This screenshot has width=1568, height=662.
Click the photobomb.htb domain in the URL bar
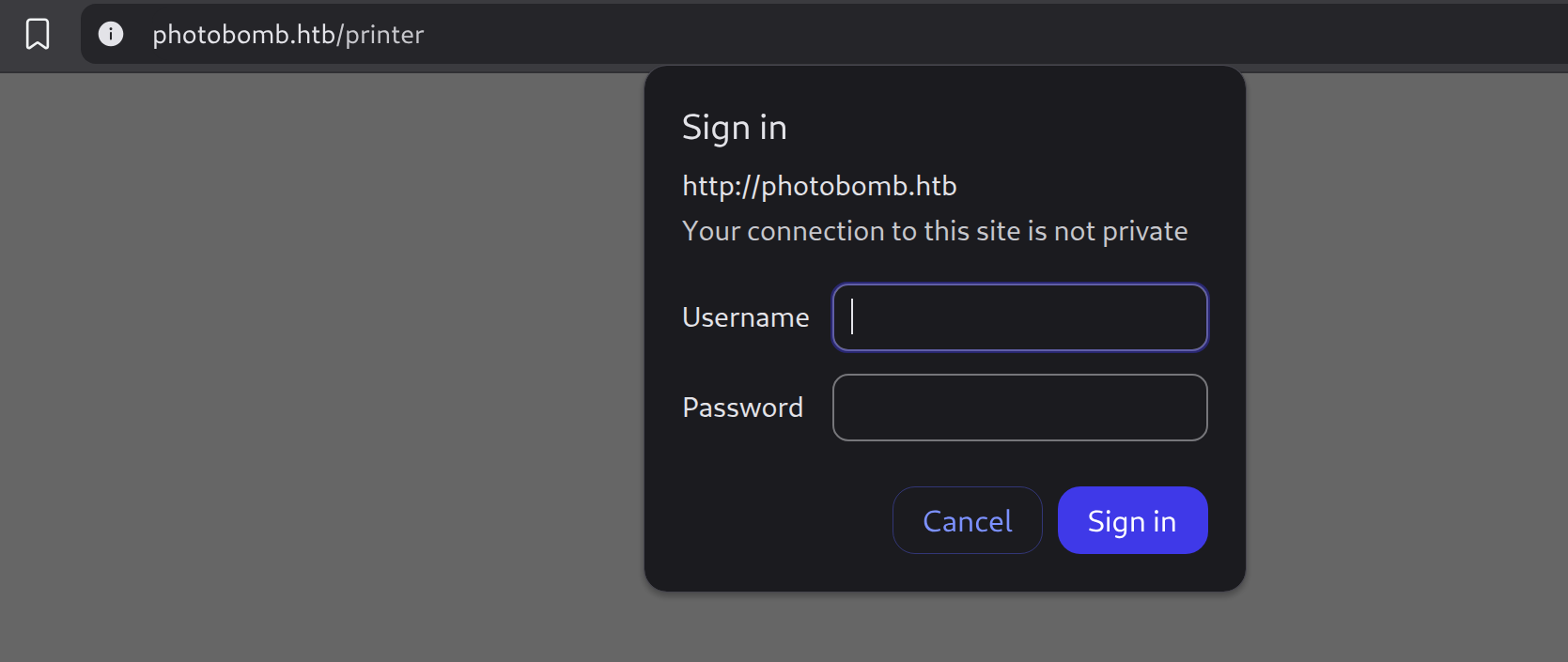click(x=244, y=35)
